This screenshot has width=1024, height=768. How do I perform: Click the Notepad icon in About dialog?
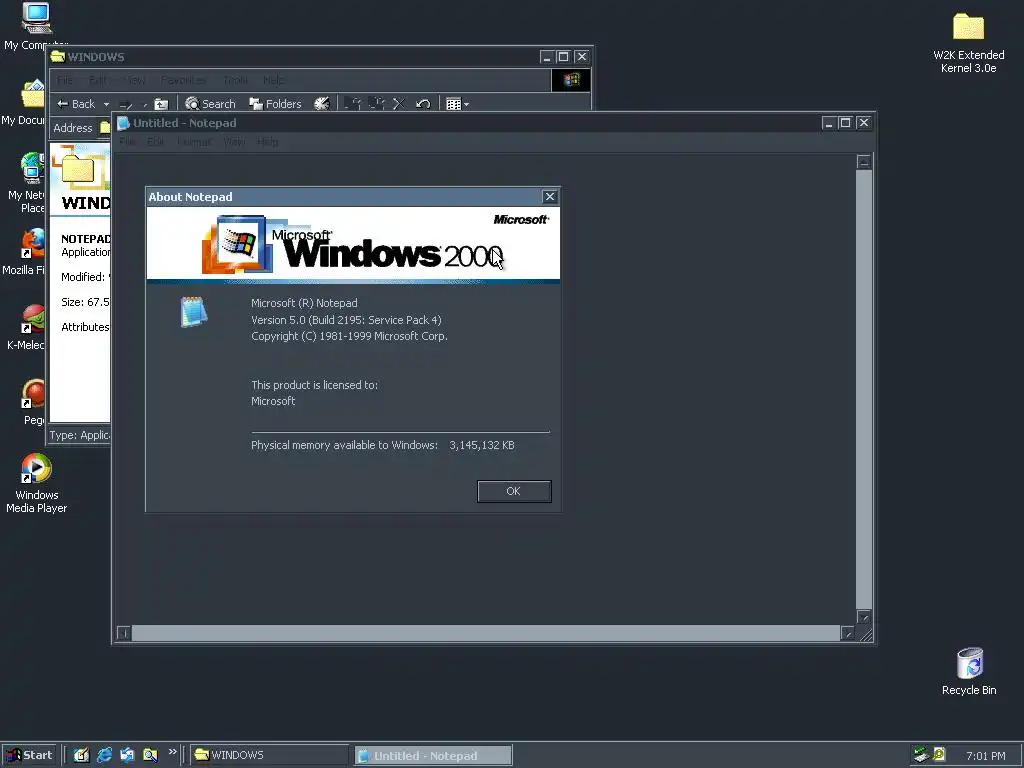click(x=194, y=312)
